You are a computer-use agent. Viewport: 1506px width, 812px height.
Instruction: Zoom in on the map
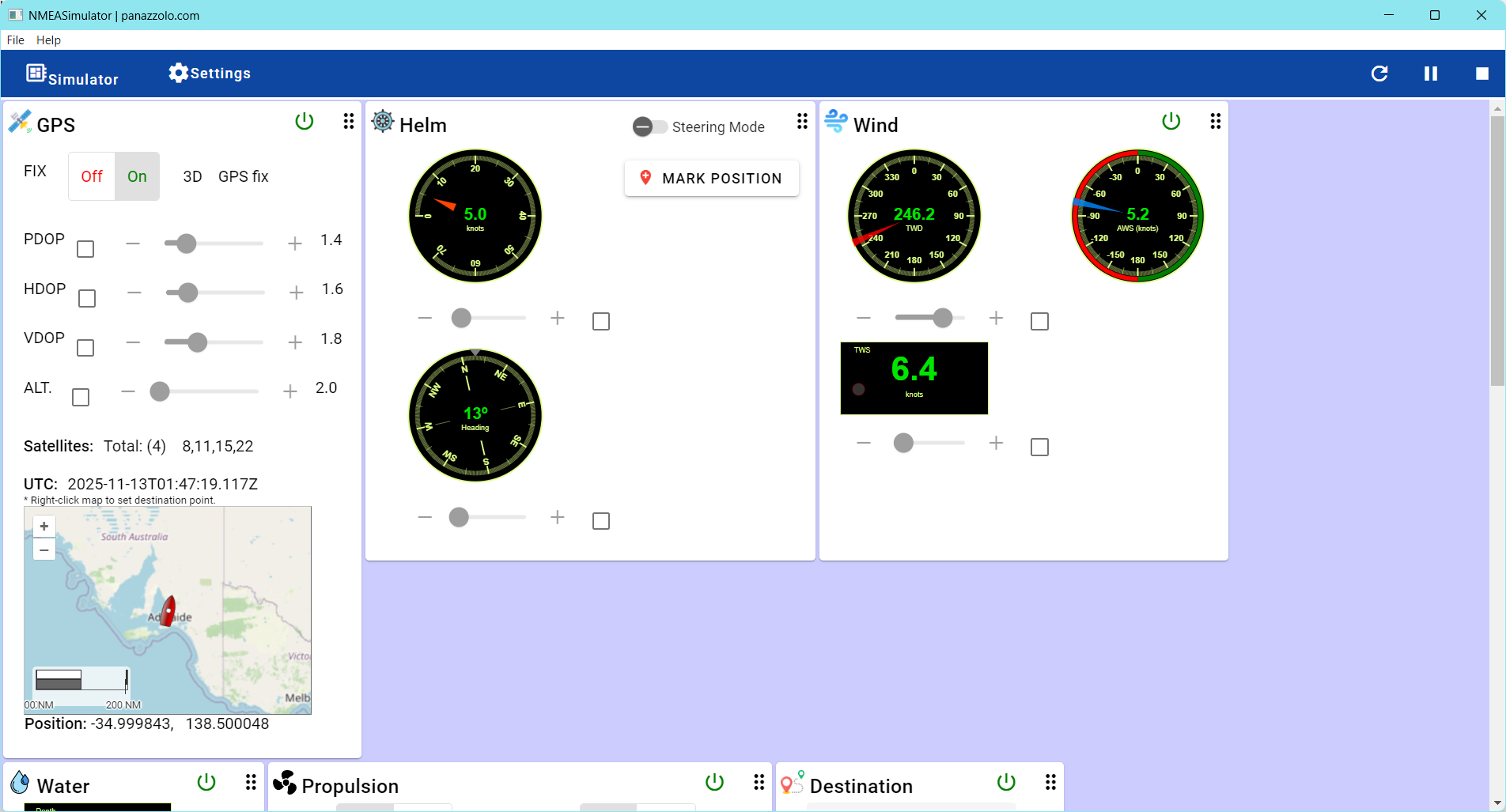point(44,527)
